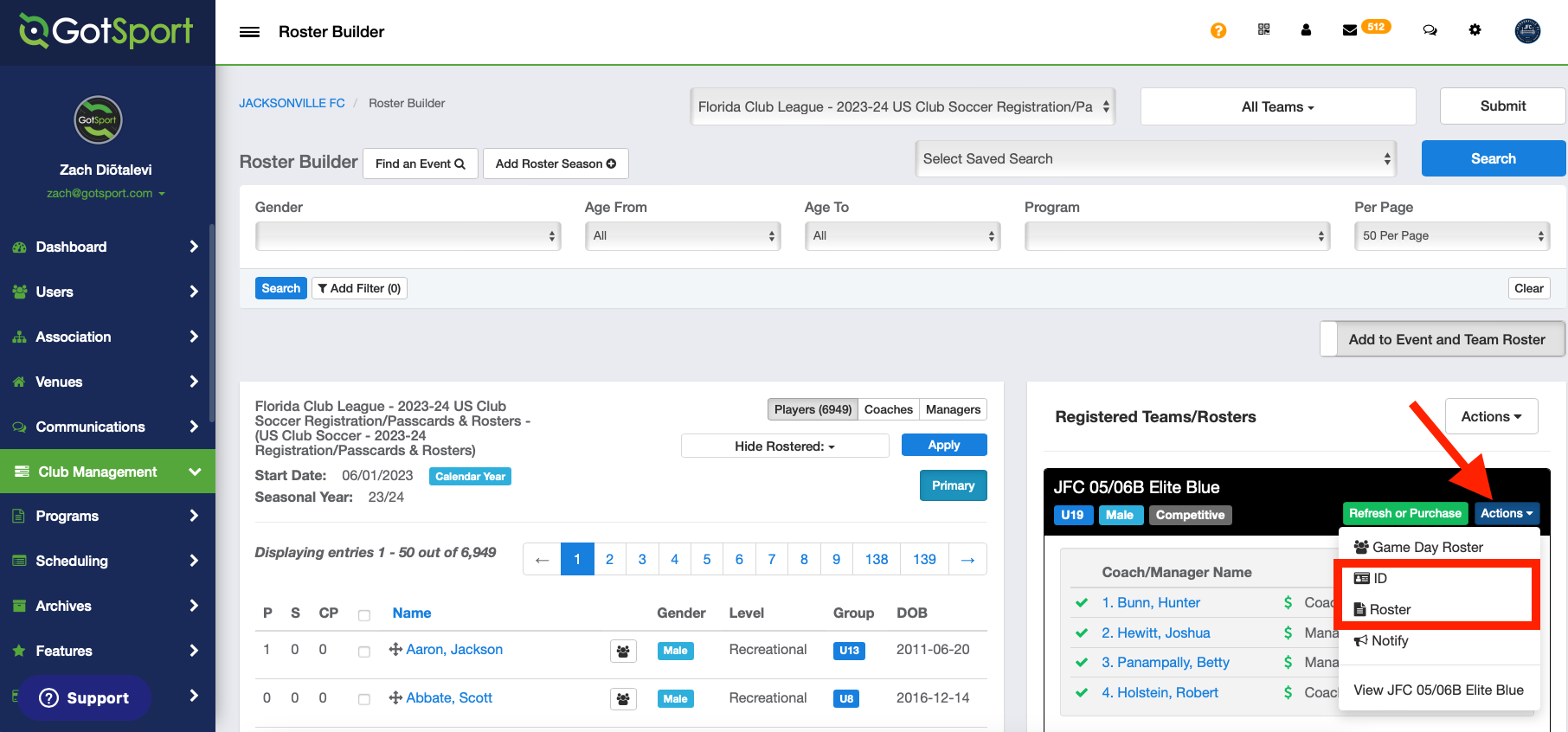
Task: Check the box next to Abbate, Scott
Action: pos(364,699)
